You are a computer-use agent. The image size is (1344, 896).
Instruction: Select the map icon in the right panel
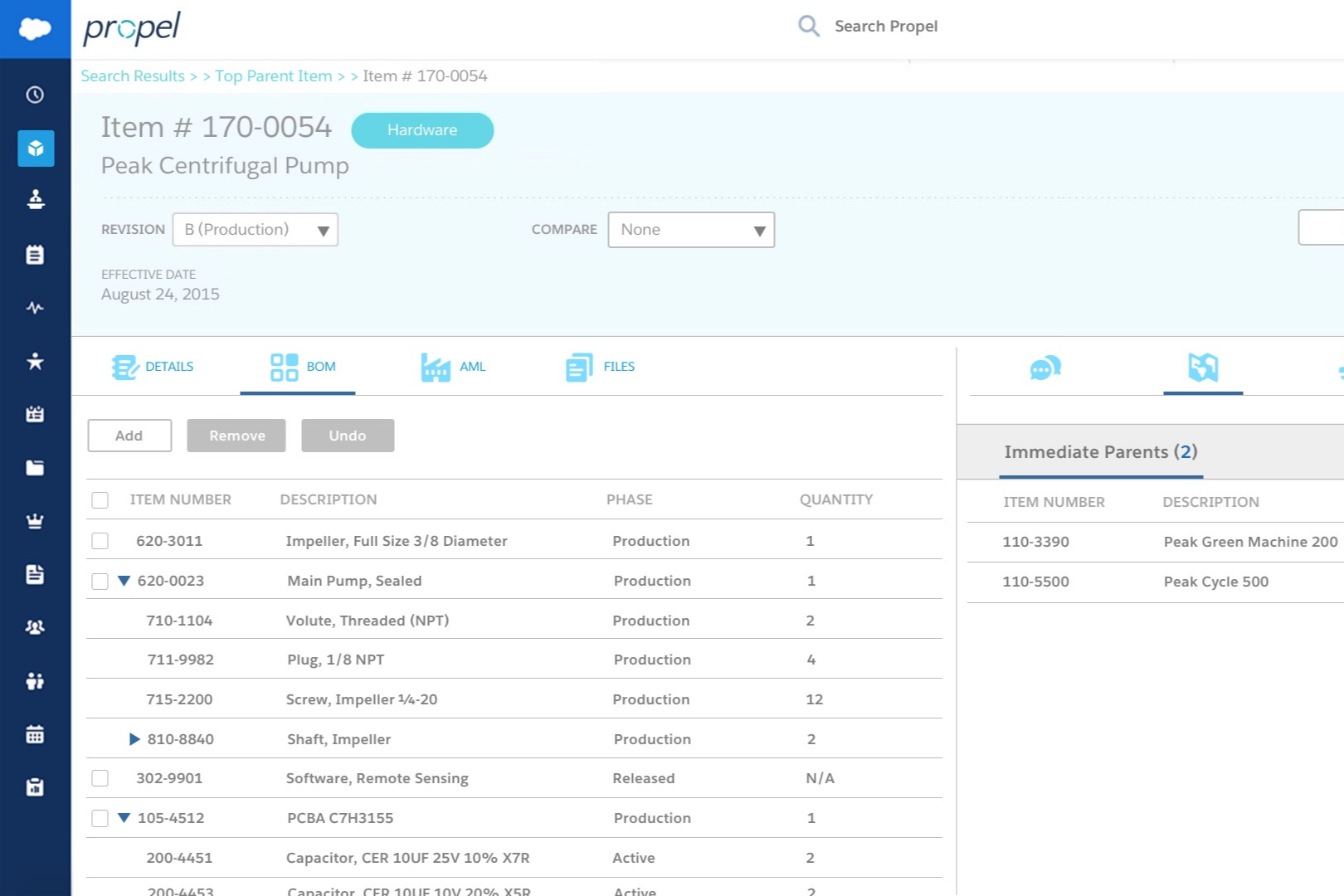(x=1203, y=368)
